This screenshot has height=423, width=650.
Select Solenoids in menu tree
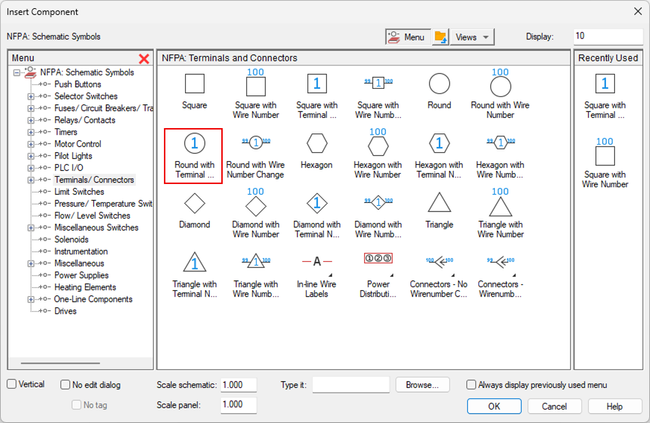pyautogui.click(x=71, y=239)
